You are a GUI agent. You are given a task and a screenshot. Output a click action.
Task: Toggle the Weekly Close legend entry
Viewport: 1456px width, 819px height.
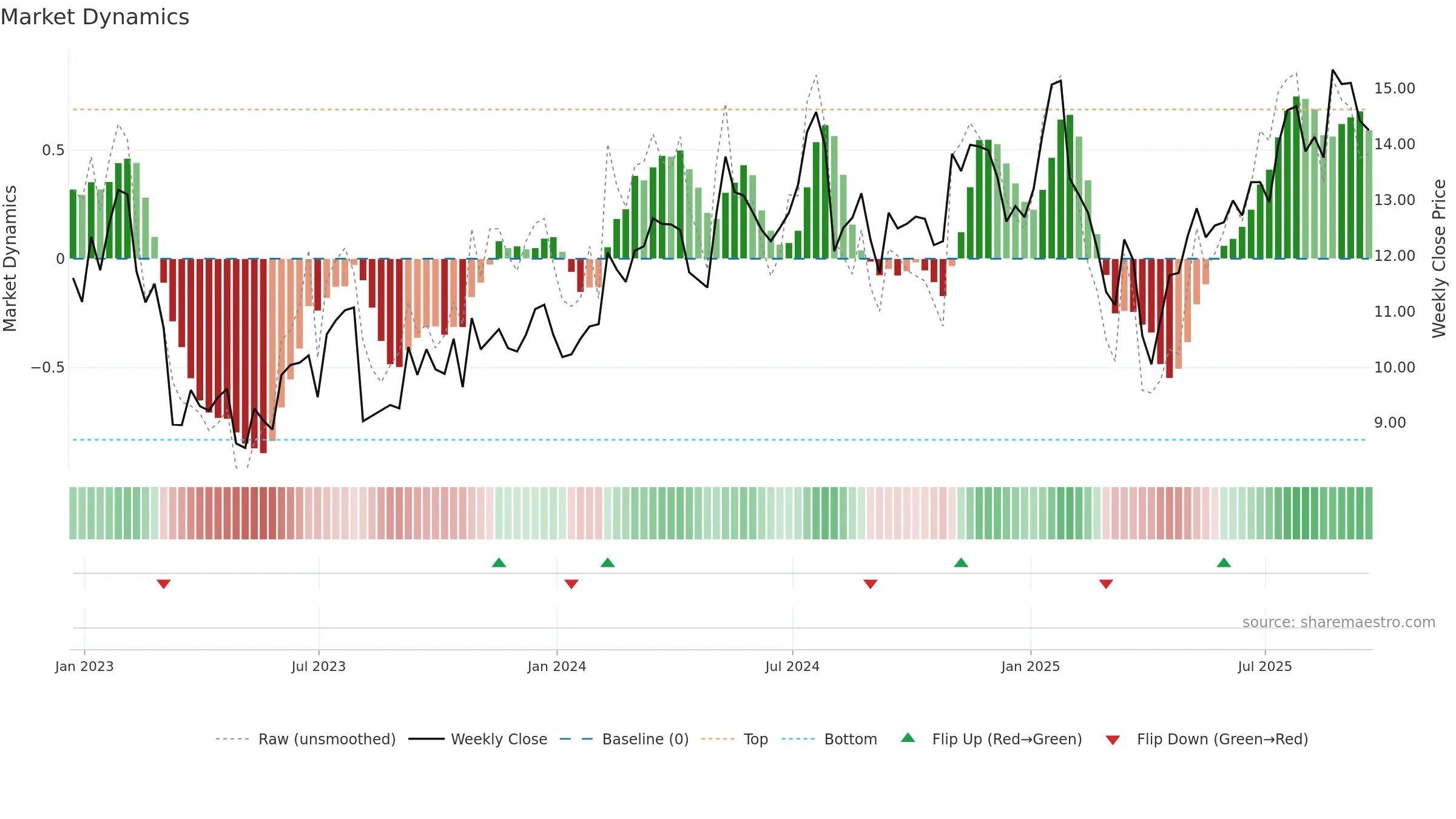(x=478, y=739)
